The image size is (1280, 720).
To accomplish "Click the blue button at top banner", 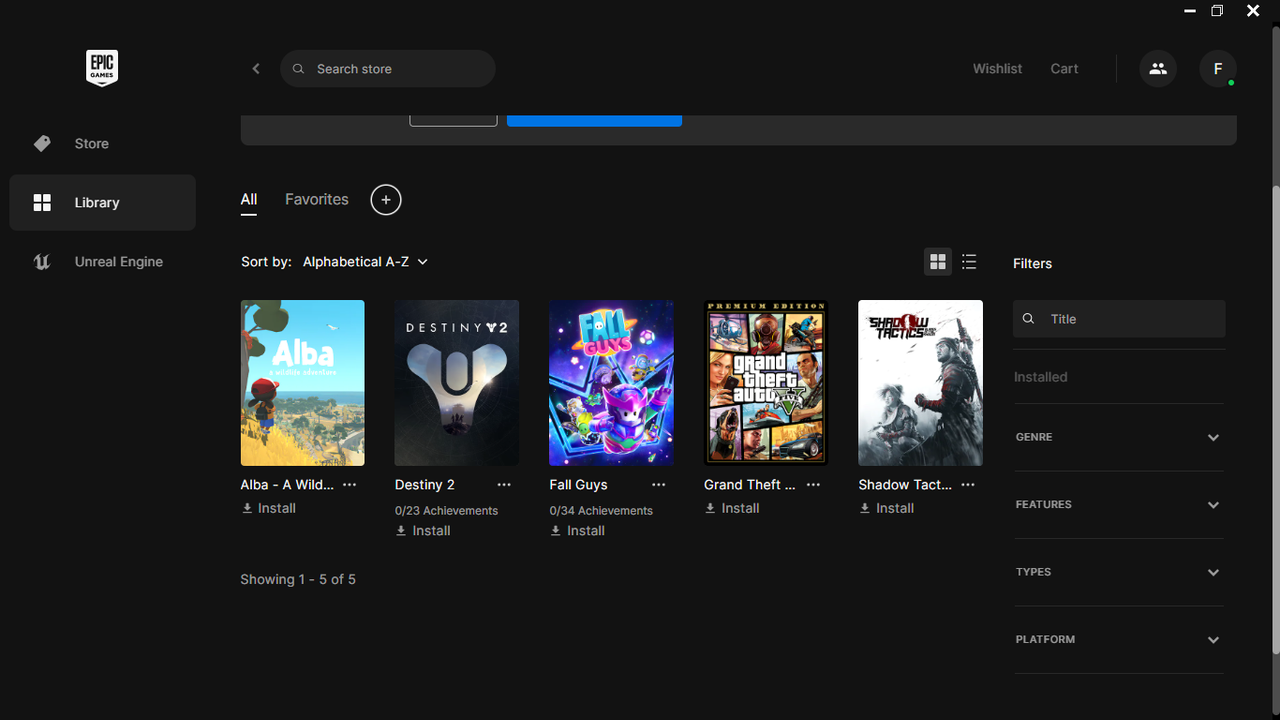I will 594,121.
